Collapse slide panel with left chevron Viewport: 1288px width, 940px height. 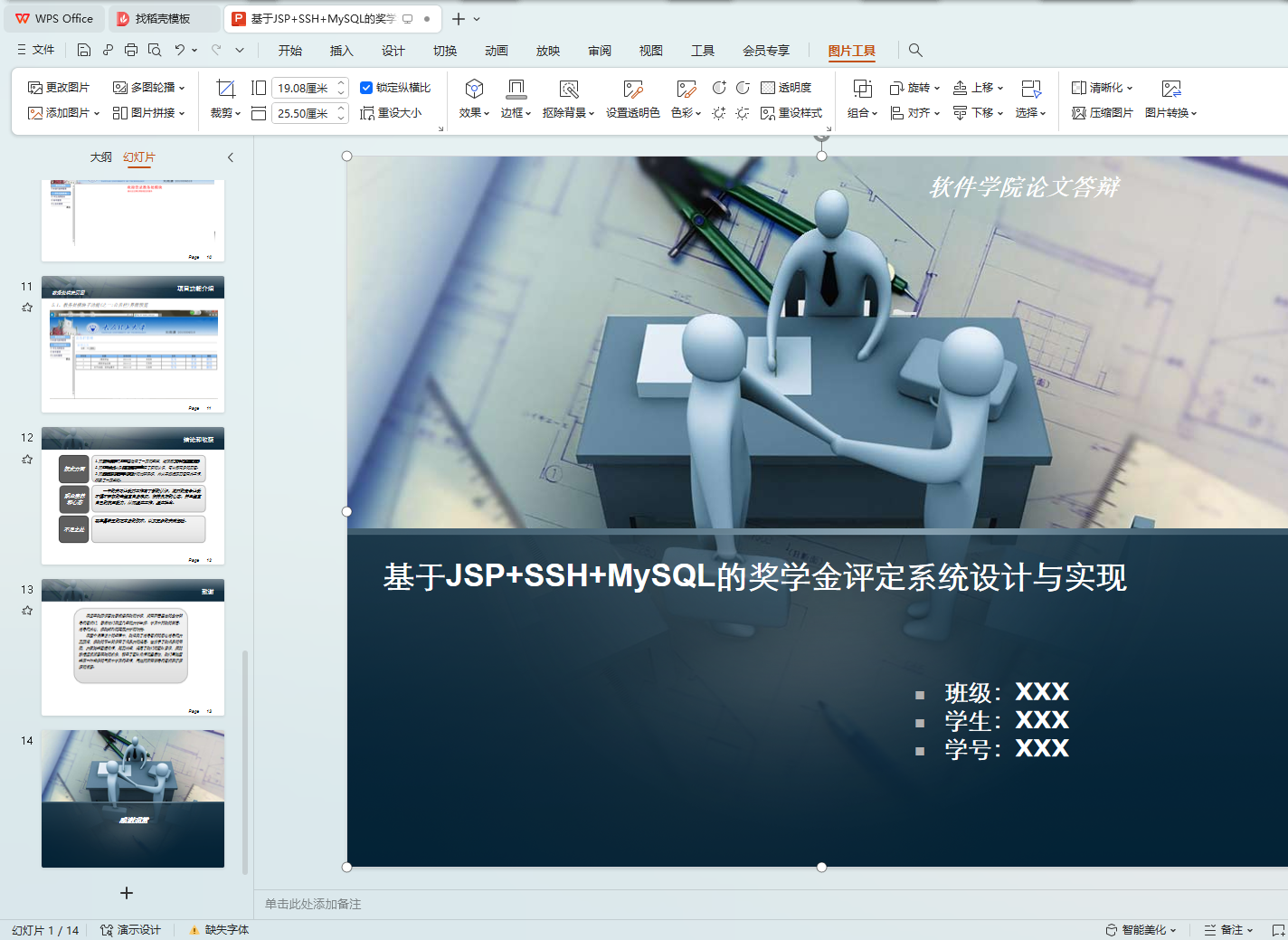[231, 157]
